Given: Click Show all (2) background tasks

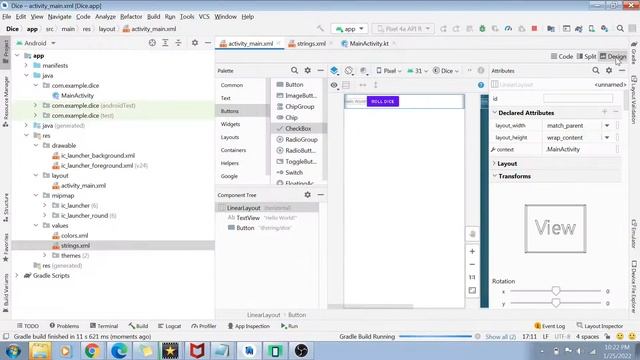Looking at the screenshot, I should [500, 337].
